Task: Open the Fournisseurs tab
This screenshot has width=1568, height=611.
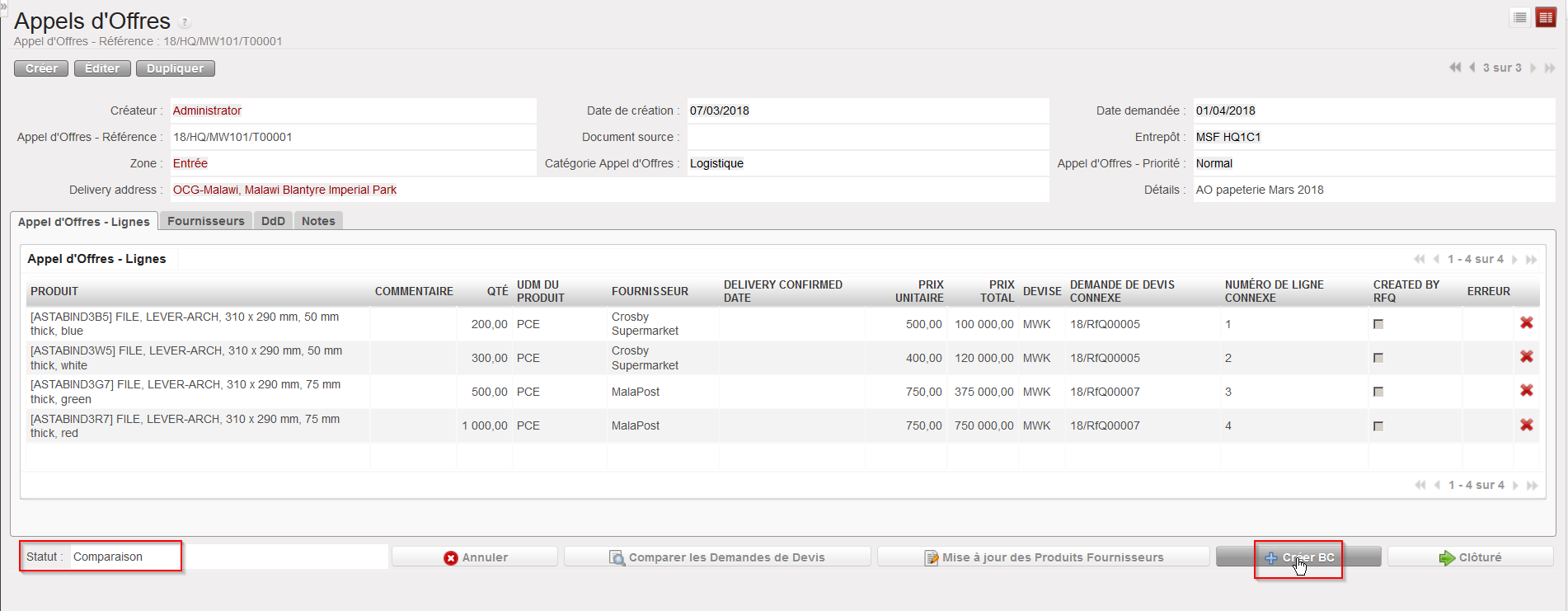Action: (206, 221)
